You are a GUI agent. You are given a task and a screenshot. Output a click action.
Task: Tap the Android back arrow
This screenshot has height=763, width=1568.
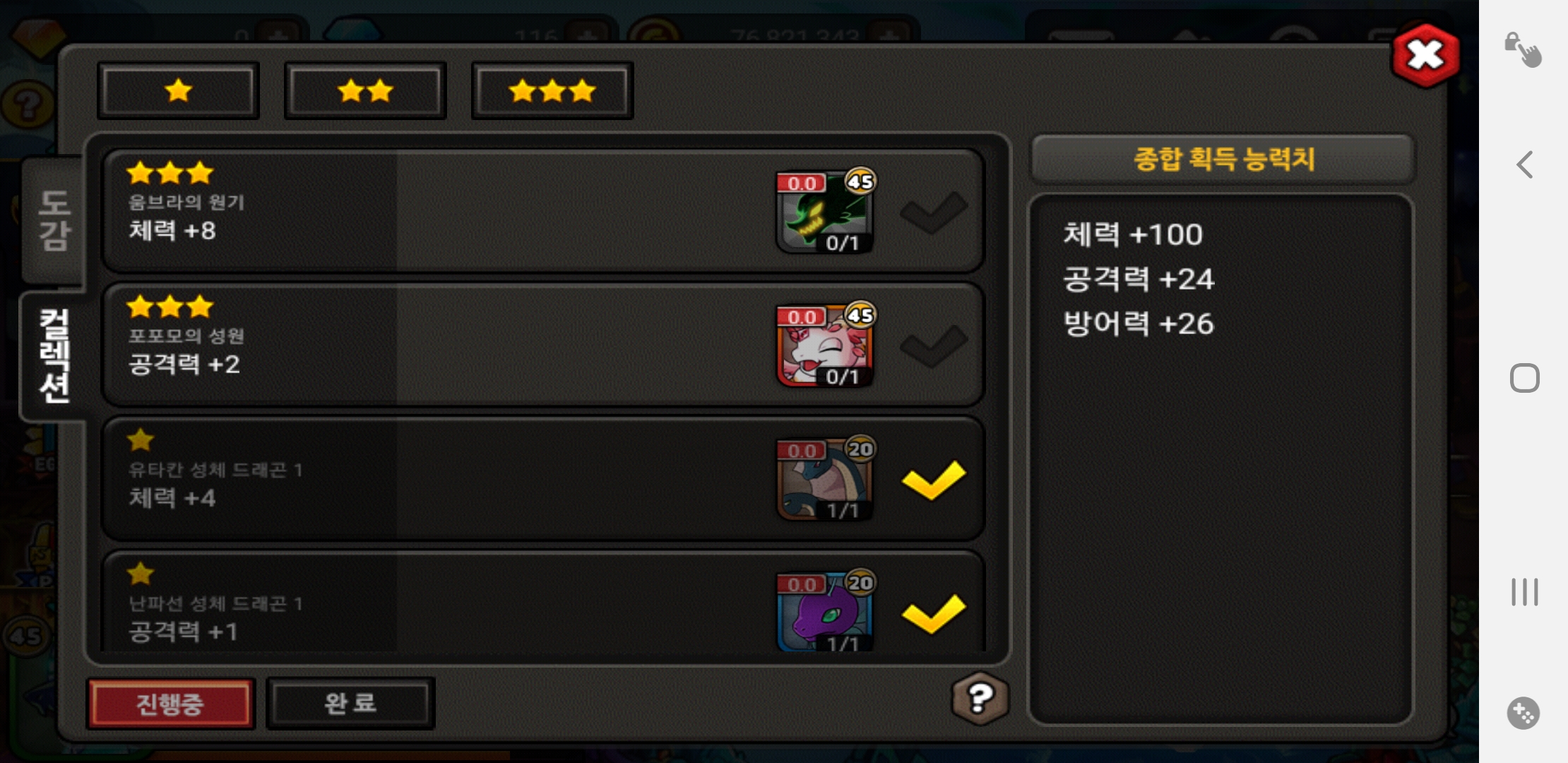[1524, 165]
